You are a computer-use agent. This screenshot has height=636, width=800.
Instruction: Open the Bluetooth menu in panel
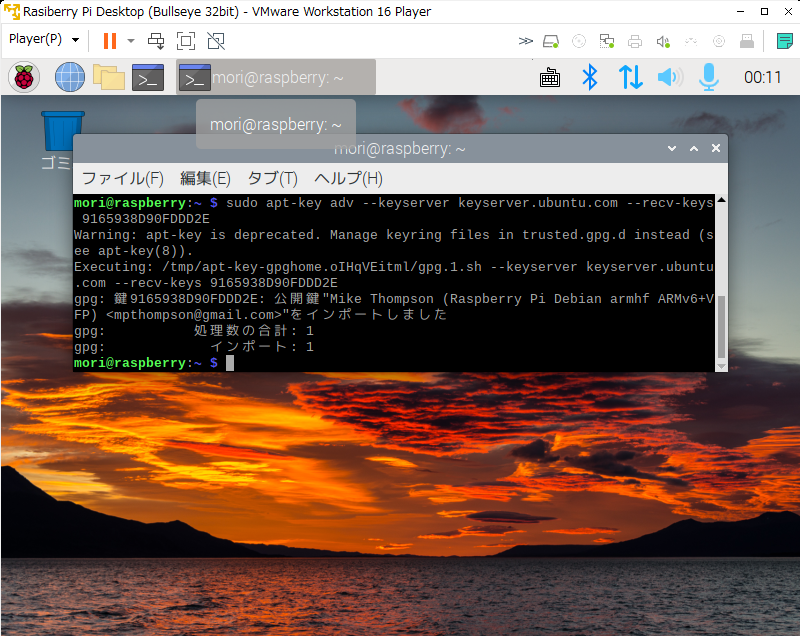tap(590, 78)
